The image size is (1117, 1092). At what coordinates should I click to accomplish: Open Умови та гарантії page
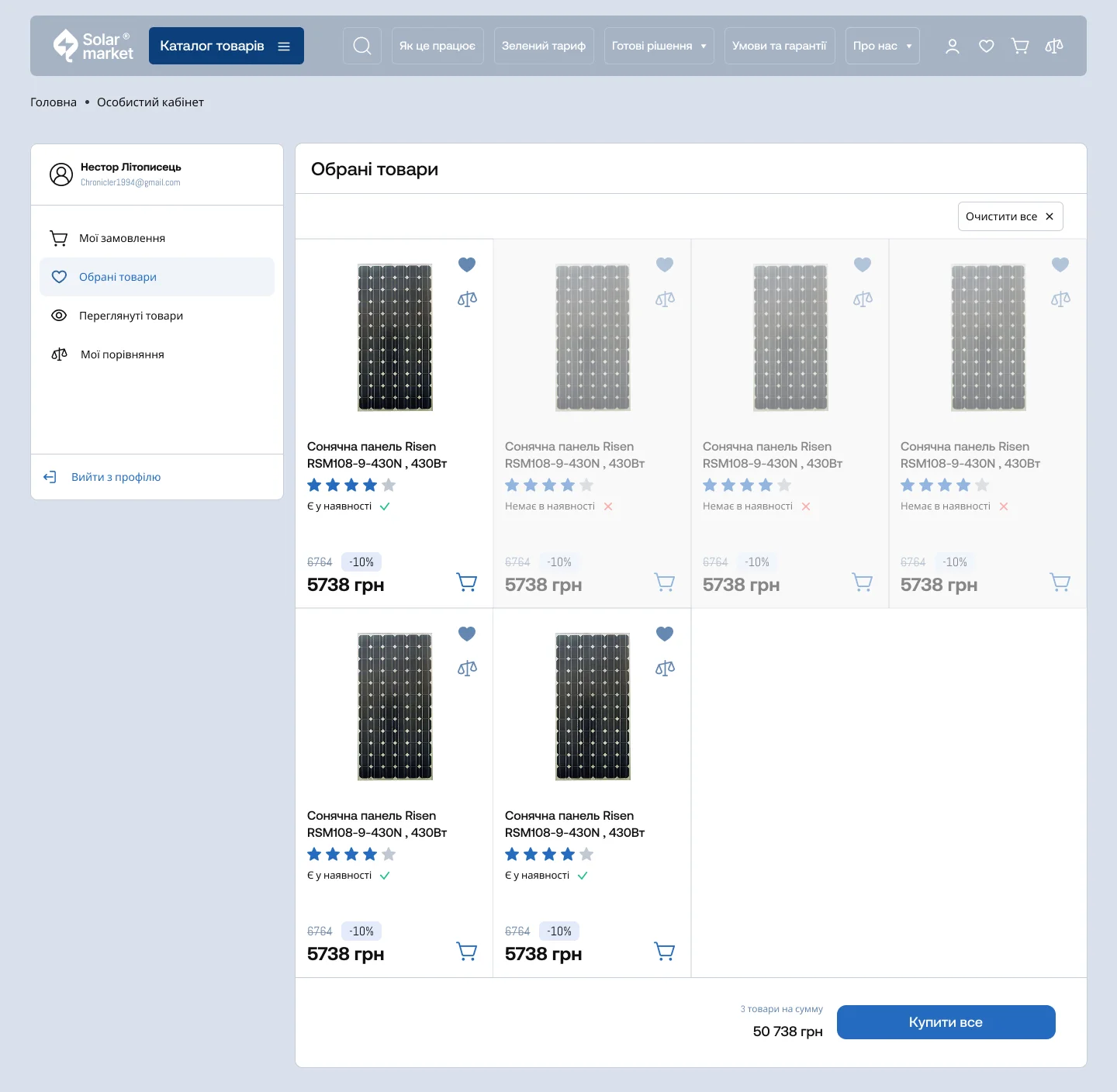780,46
